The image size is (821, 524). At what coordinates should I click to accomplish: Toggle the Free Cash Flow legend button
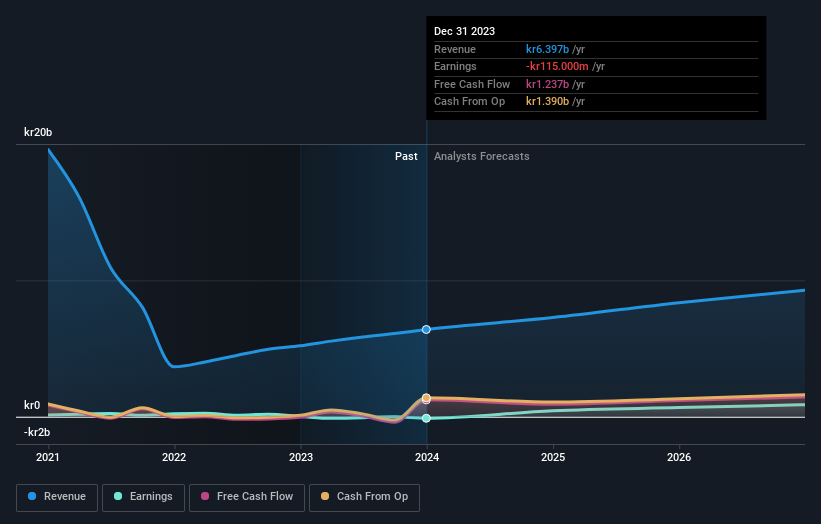(247, 497)
